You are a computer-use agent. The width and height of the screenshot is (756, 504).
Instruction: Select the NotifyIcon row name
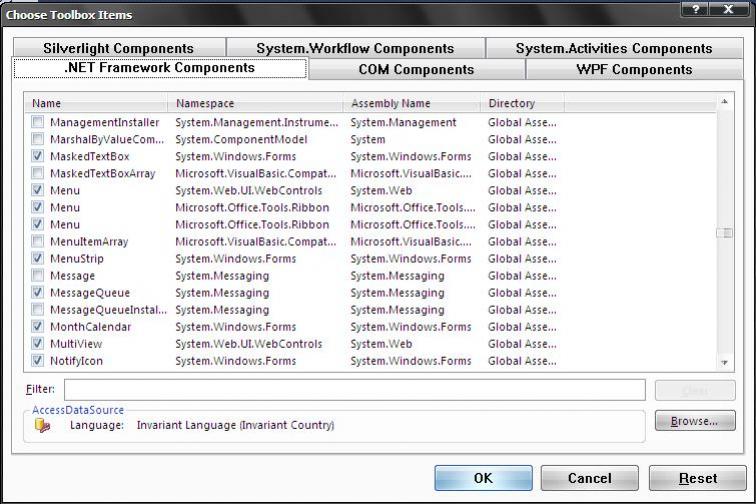pos(76,361)
